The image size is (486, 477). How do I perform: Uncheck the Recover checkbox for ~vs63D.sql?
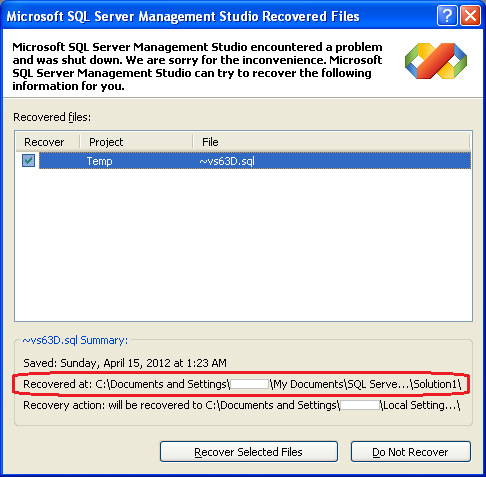click(28, 161)
